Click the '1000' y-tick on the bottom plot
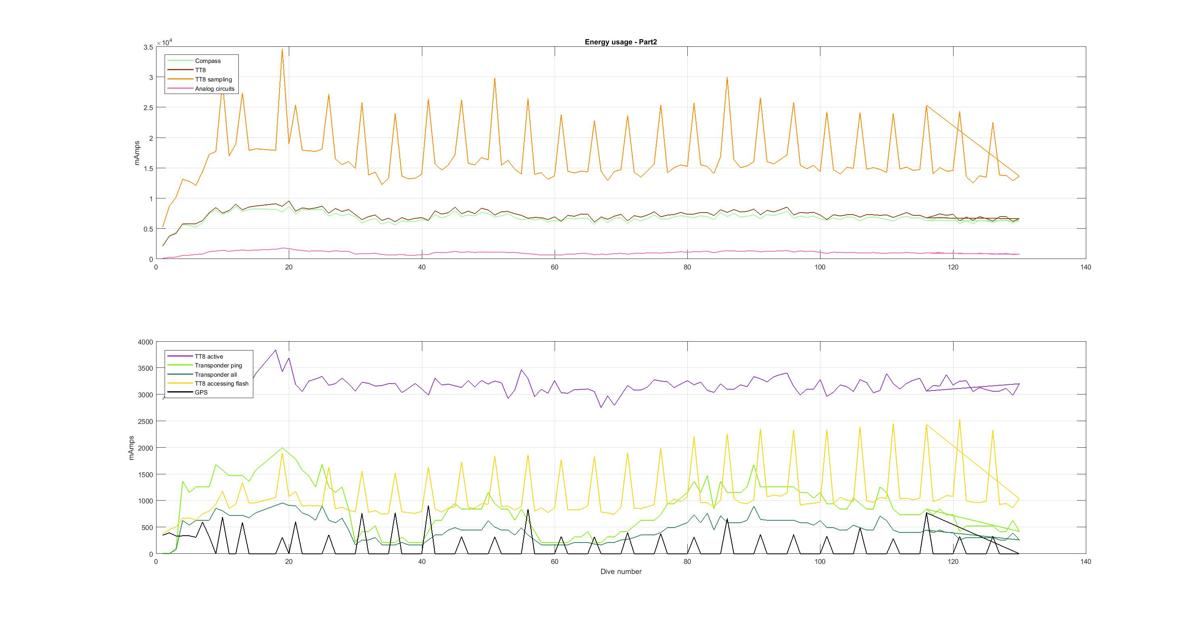Image resolution: width=1200 pixels, height=622 pixels. (x=144, y=501)
